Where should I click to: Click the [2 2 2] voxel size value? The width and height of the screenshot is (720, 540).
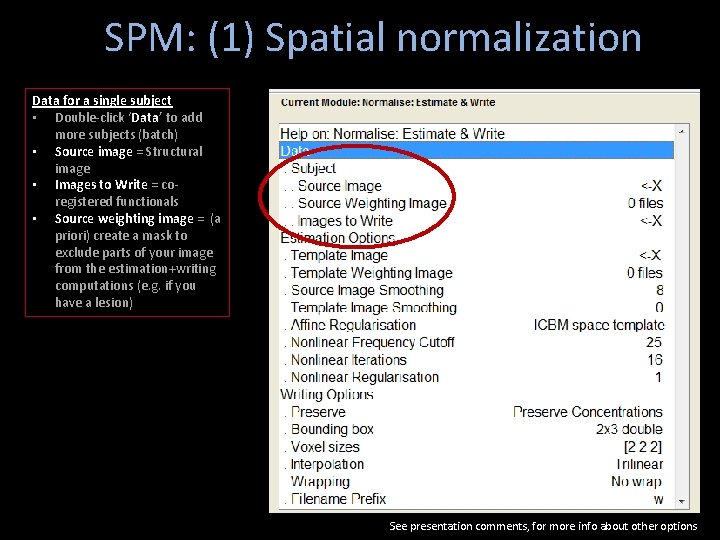point(643,447)
